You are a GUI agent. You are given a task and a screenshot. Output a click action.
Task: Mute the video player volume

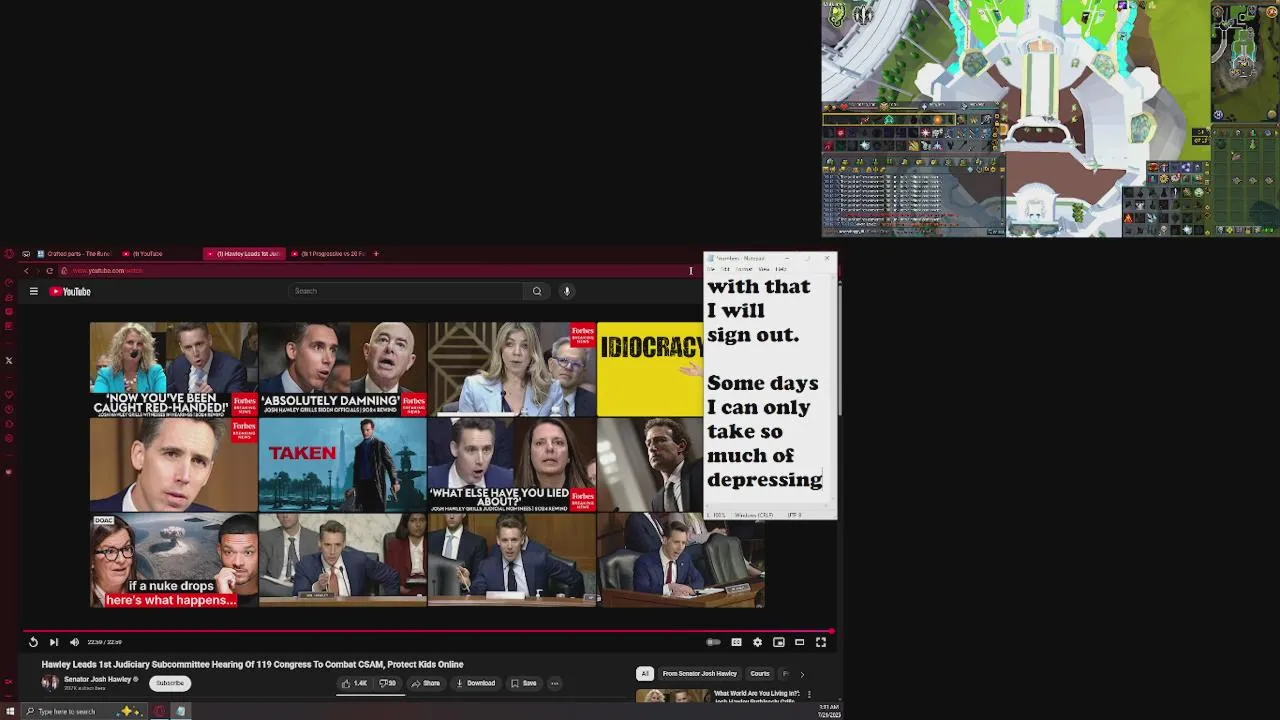74,642
